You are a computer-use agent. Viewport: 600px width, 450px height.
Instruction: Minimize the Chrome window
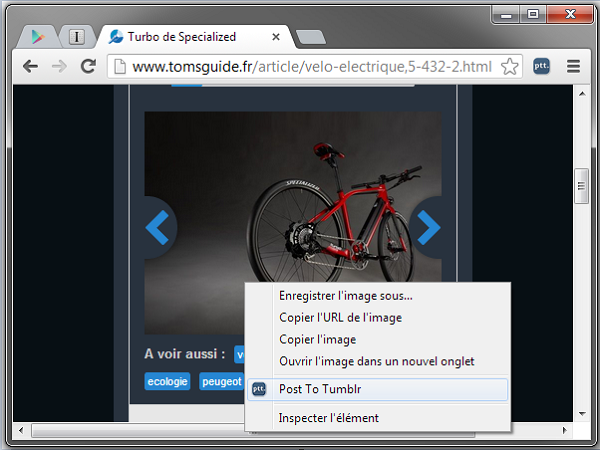[506, 15]
